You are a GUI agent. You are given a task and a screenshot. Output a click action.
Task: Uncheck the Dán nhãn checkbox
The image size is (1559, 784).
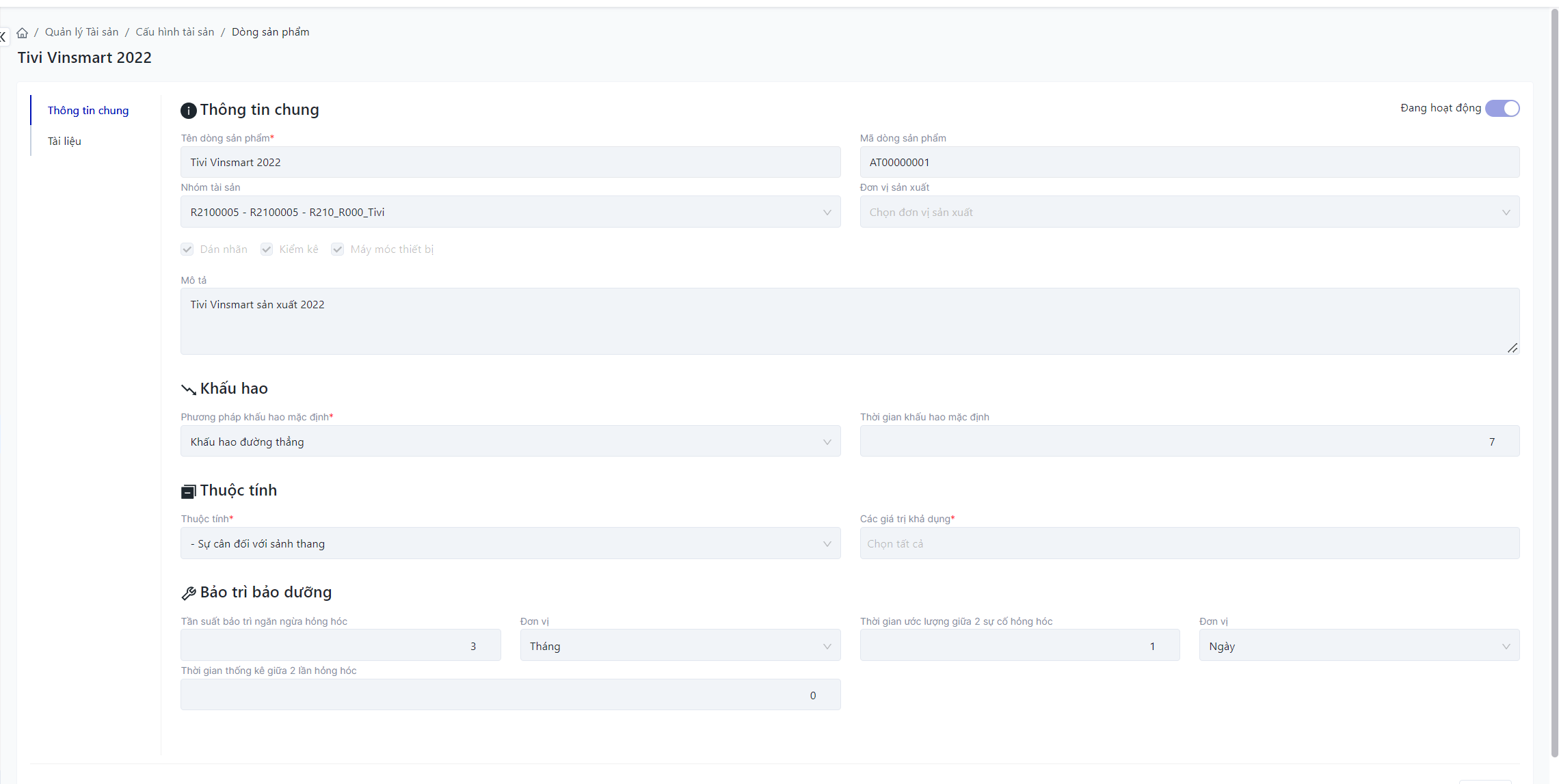(187, 249)
